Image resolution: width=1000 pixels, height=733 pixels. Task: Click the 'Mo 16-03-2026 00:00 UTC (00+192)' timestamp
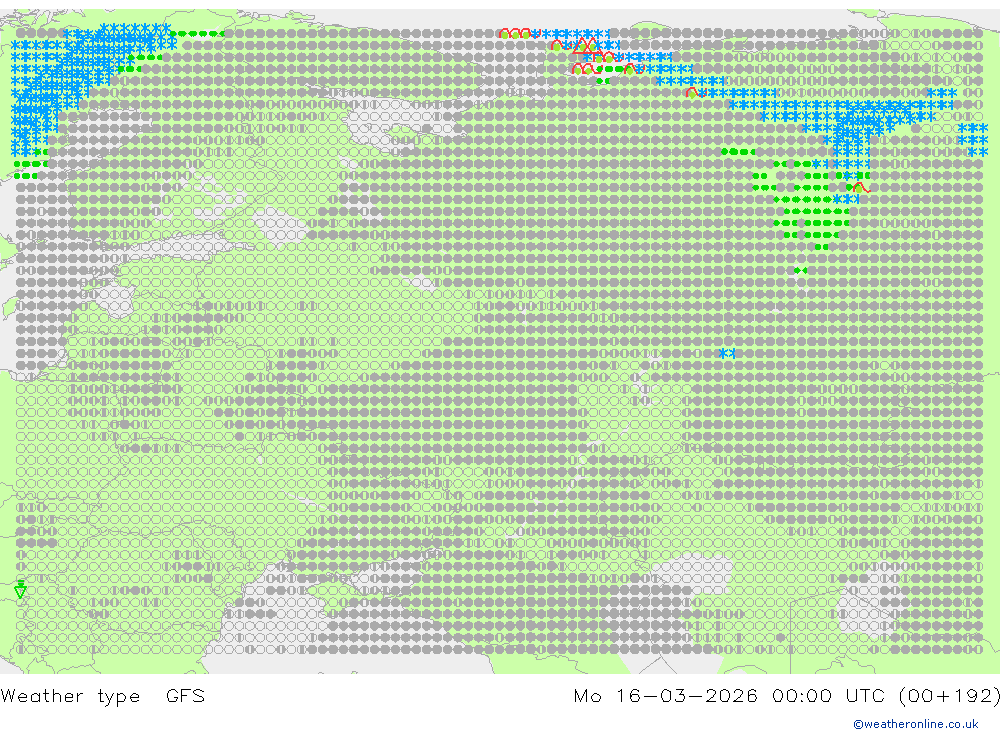click(786, 696)
